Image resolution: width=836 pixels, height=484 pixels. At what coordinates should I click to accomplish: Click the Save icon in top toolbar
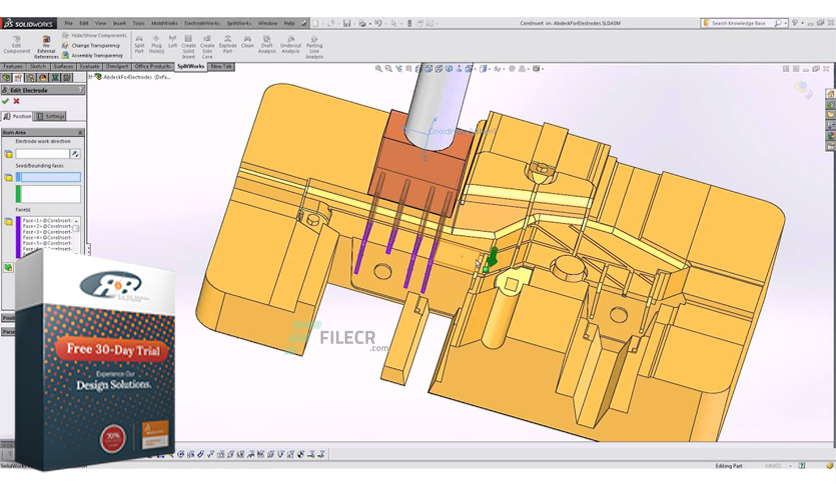coord(347,23)
